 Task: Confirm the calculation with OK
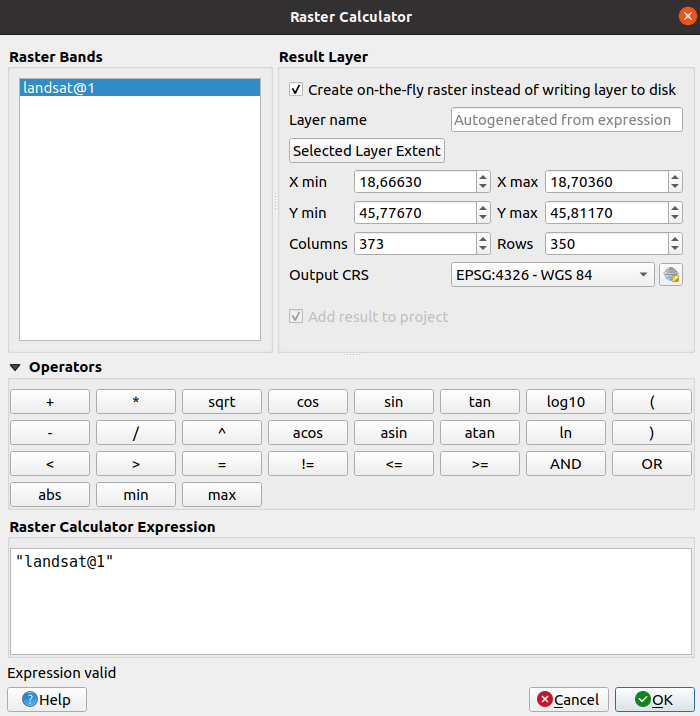pyautogui.click(x=654, y=699)
